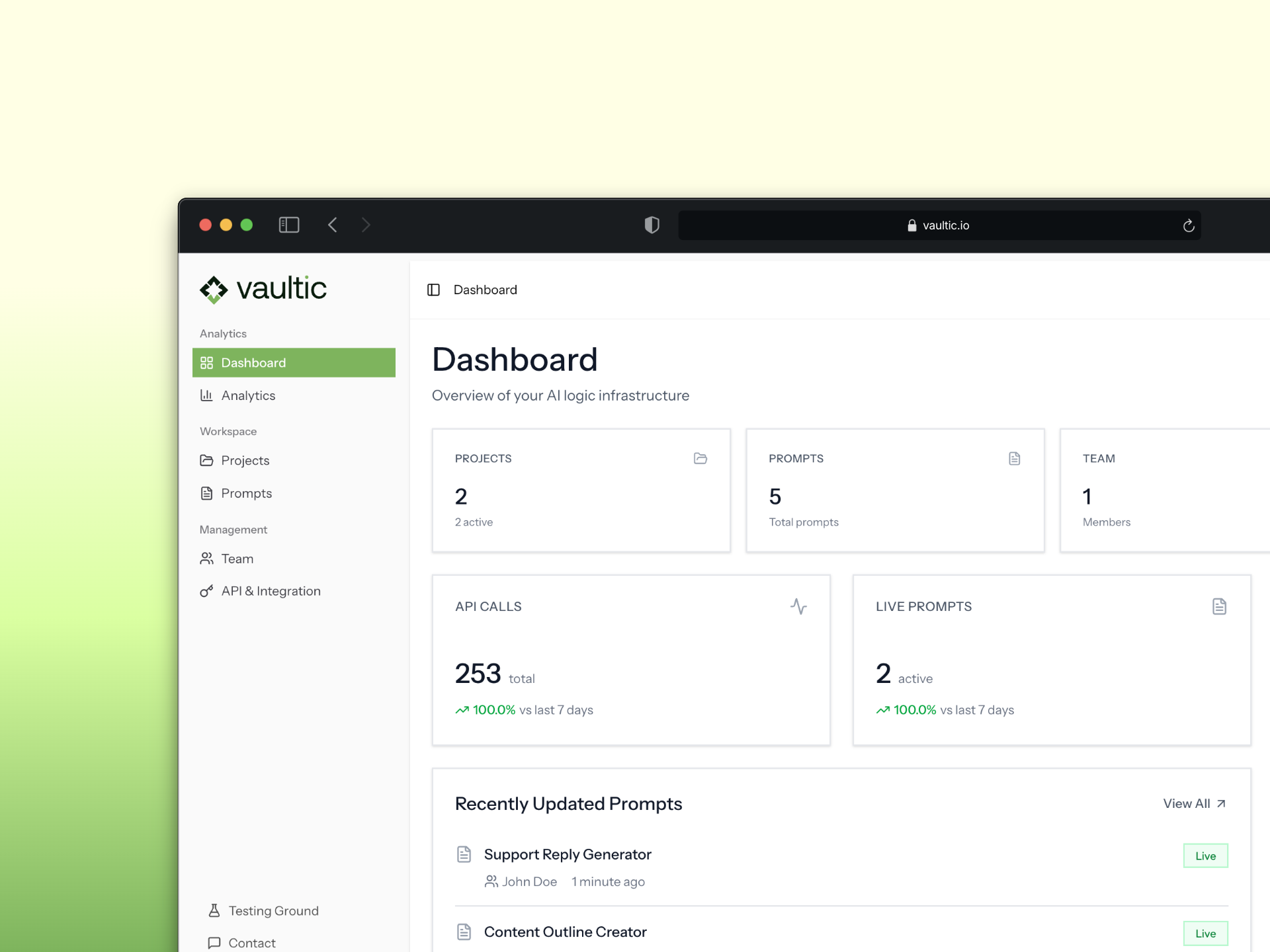Click the activity pulse icon on API Calls card
Image resolution: width=1270 pixels, height=952 pixels.
(x=799, y=606)
